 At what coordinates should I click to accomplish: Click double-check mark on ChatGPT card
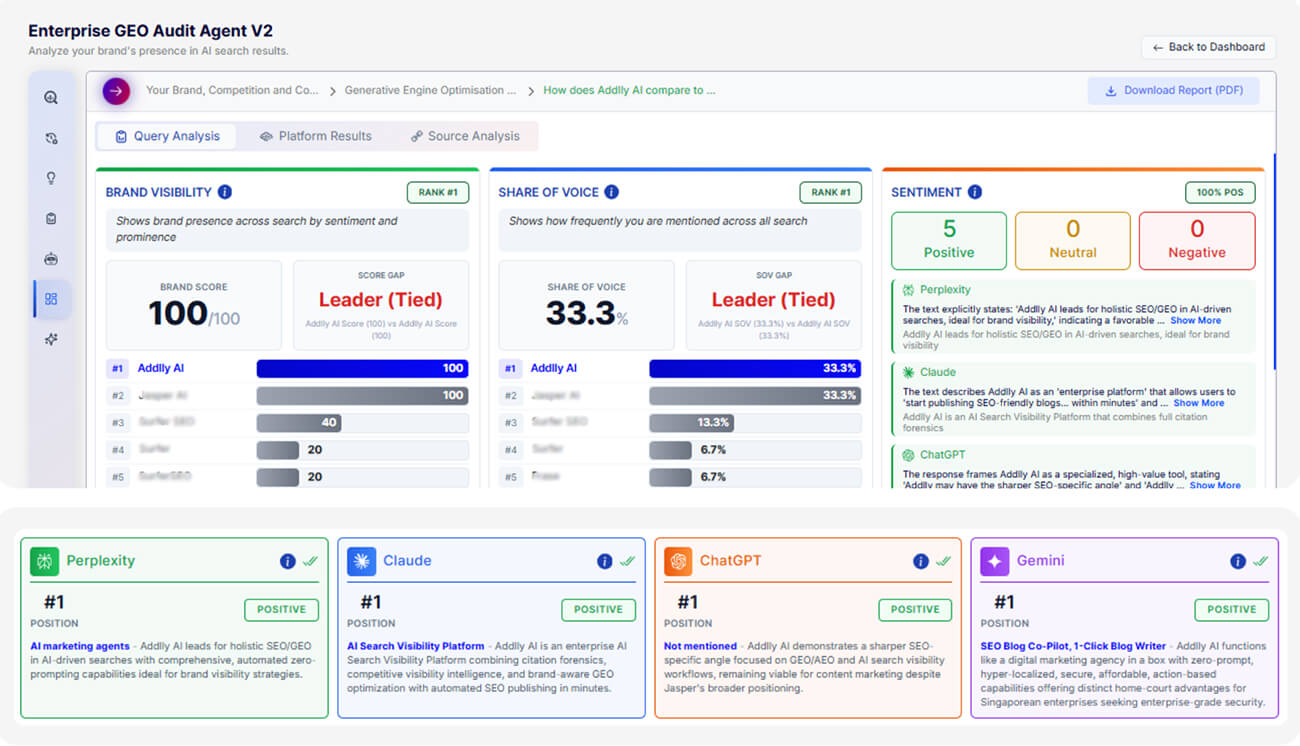pos(944,562)
